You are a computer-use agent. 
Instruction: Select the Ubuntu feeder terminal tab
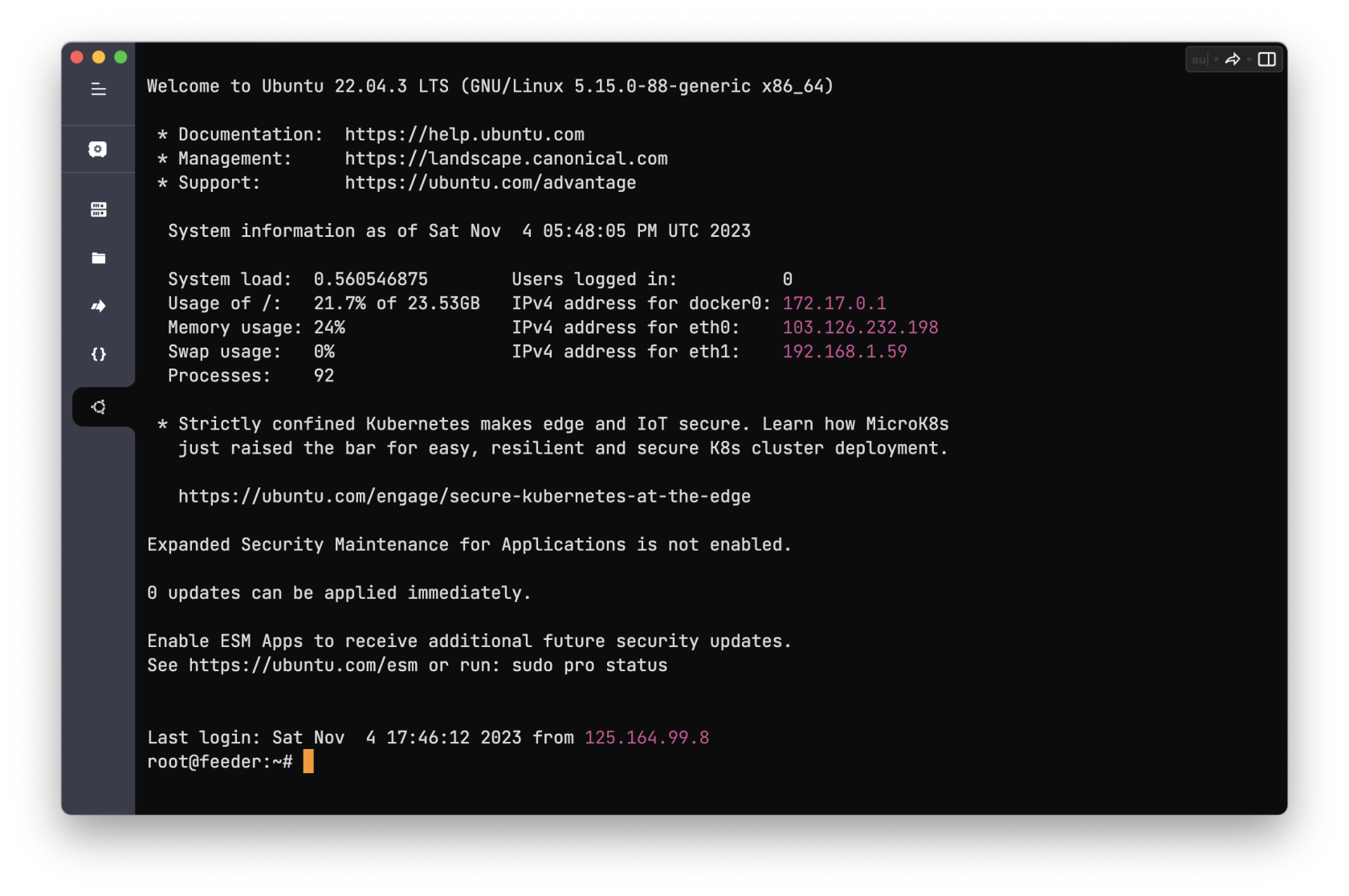click(99, 407)
